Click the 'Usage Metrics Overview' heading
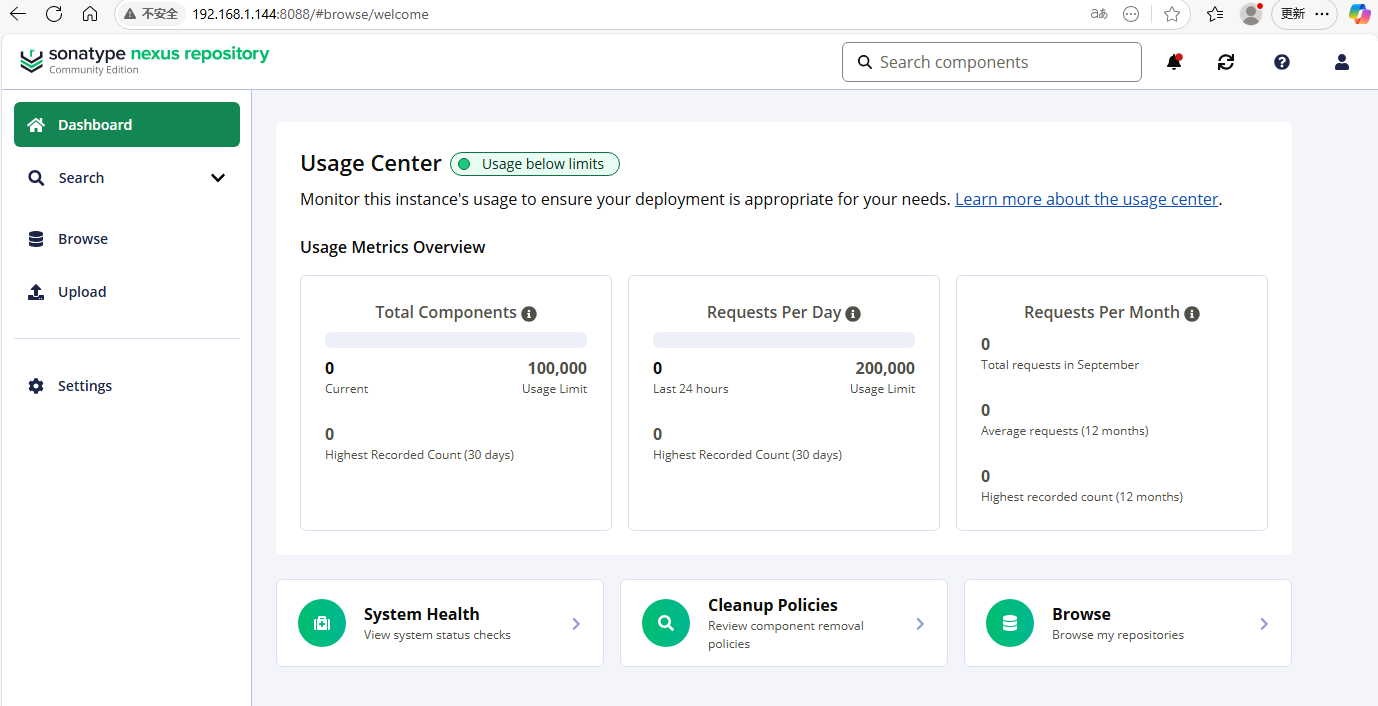 [393, 247]
